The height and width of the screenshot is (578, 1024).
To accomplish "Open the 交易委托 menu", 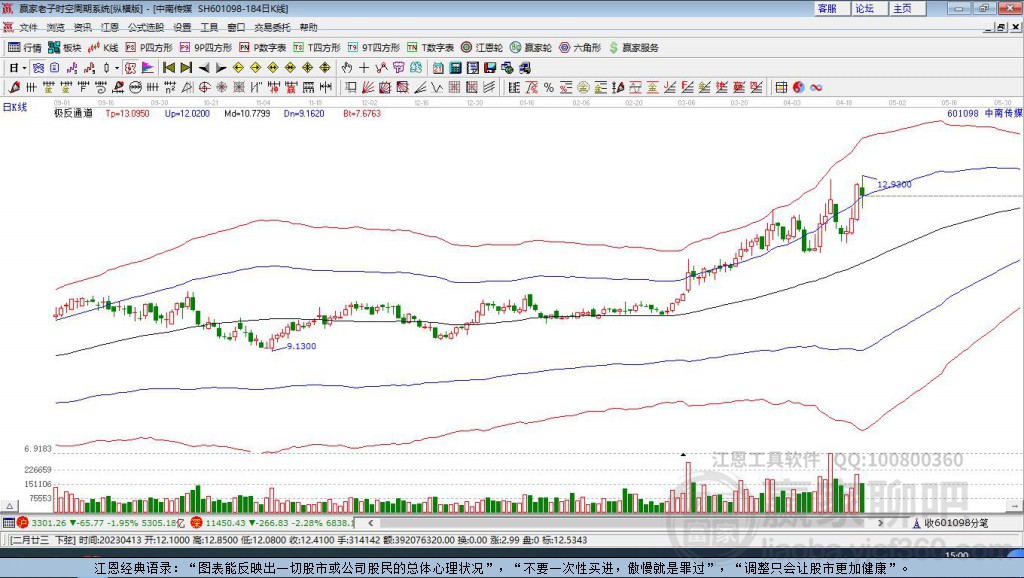I will 272,27.
